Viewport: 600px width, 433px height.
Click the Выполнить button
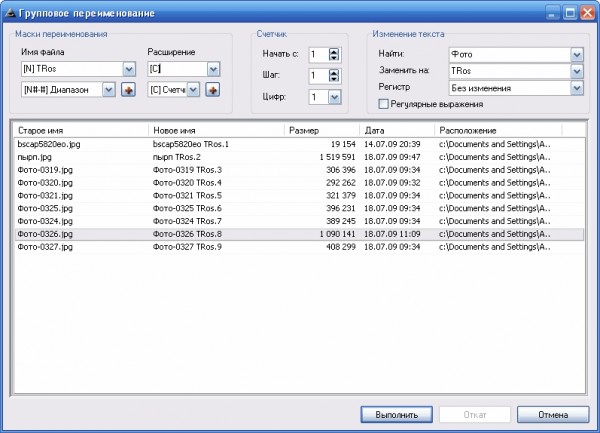[x=396, y=415]
